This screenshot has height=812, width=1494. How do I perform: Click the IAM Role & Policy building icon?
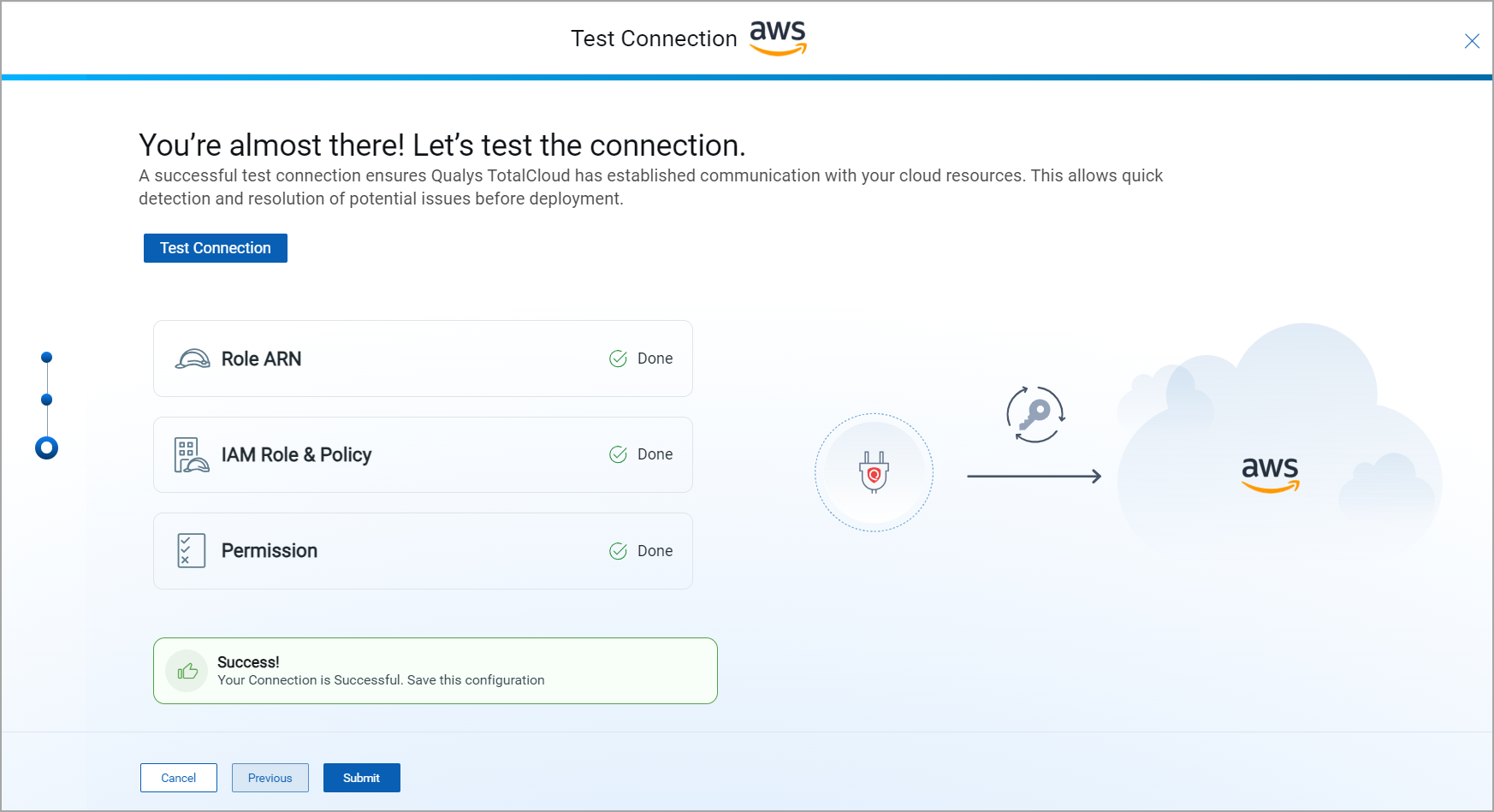(x=192, y=455)
